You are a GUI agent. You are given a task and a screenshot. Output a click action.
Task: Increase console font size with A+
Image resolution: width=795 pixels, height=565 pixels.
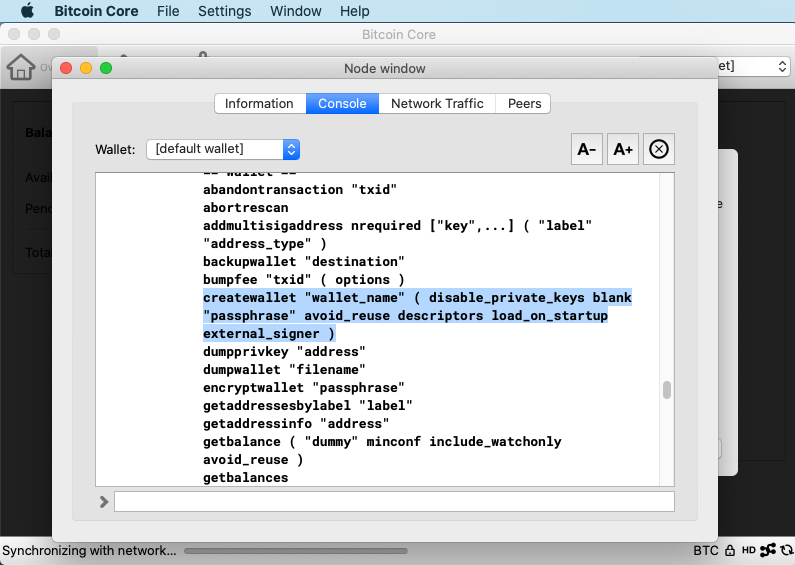[x=623, y=149]
